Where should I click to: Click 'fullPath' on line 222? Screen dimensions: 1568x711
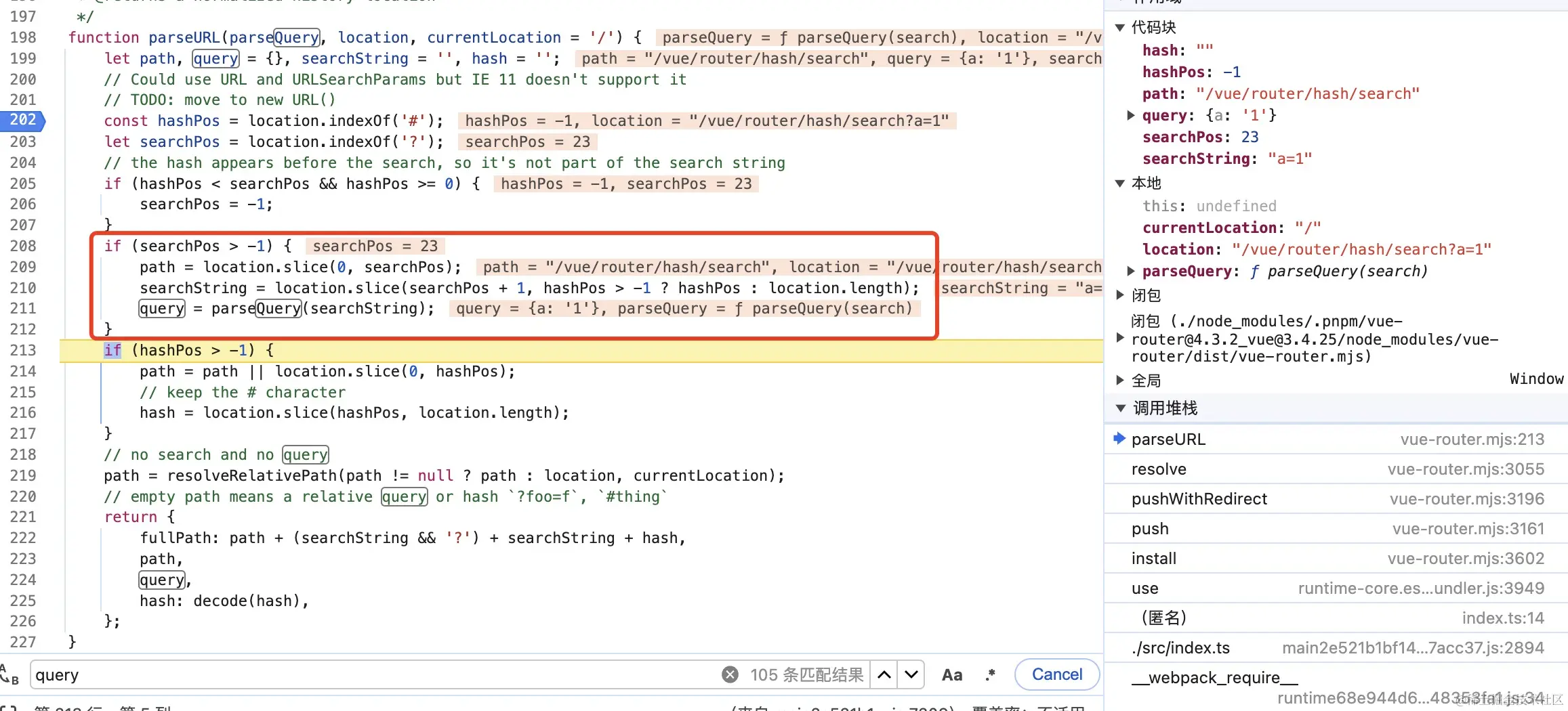[x=176, y=538]
